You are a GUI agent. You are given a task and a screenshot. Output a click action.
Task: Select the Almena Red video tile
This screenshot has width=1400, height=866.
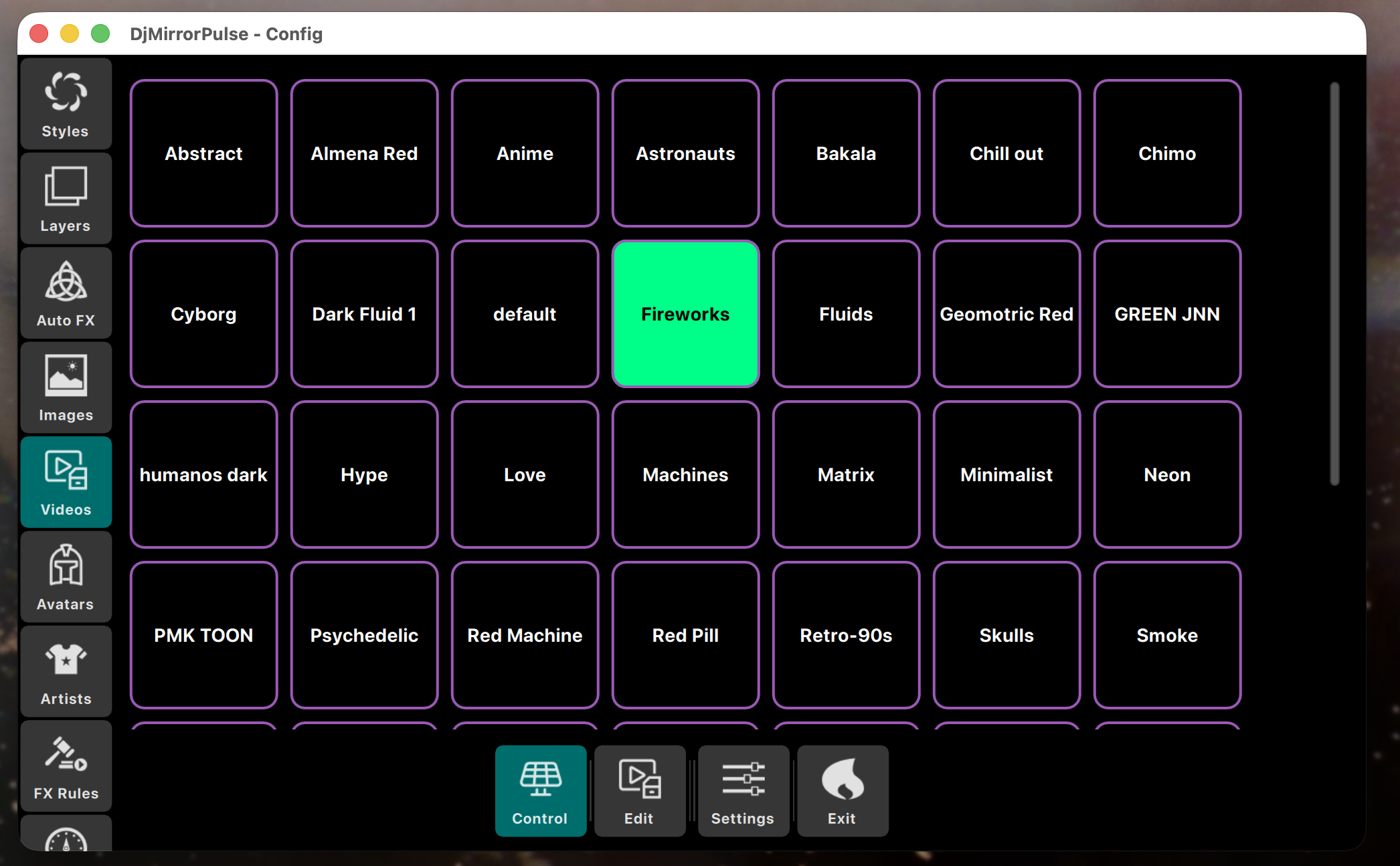365,153
